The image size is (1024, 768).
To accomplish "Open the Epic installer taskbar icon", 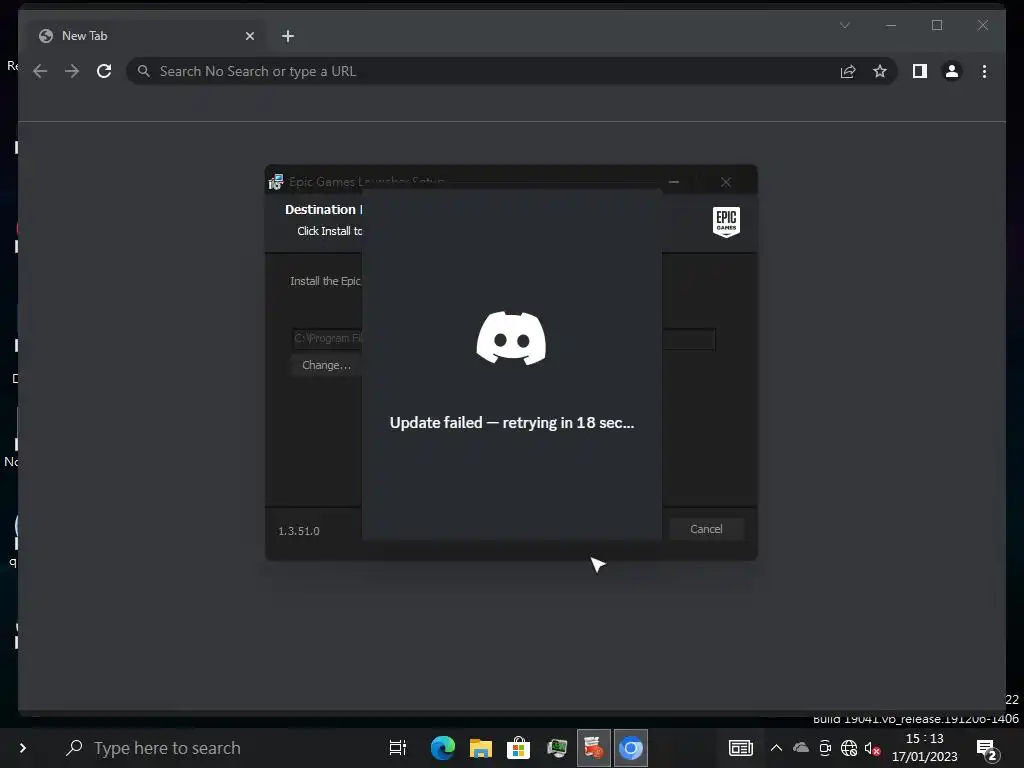I will [x=594, y=748].
